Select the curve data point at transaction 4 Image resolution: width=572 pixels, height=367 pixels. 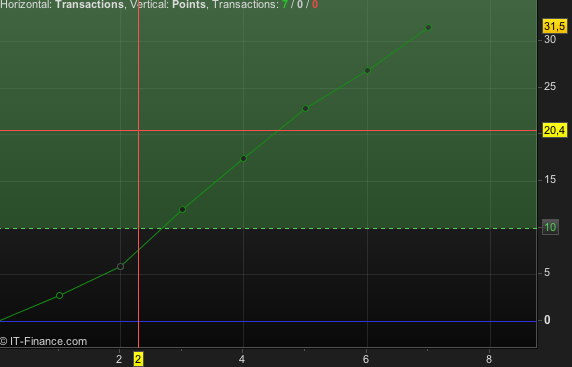(x=243, y=158)
